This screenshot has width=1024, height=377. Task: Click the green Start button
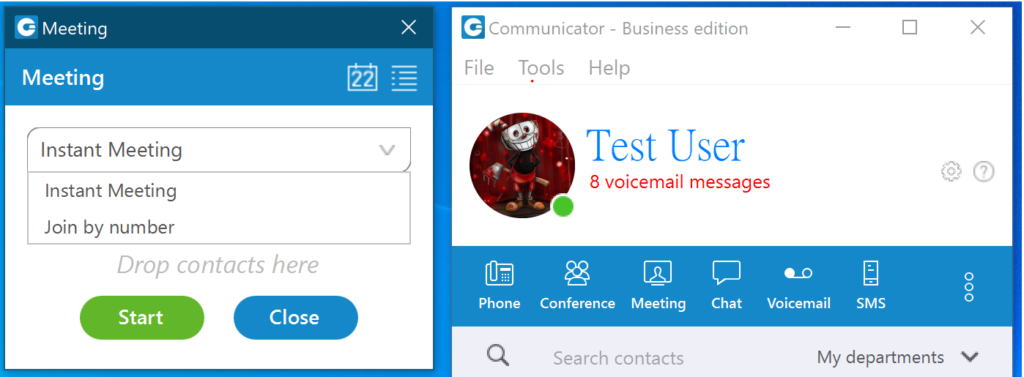tap(142, 318)
